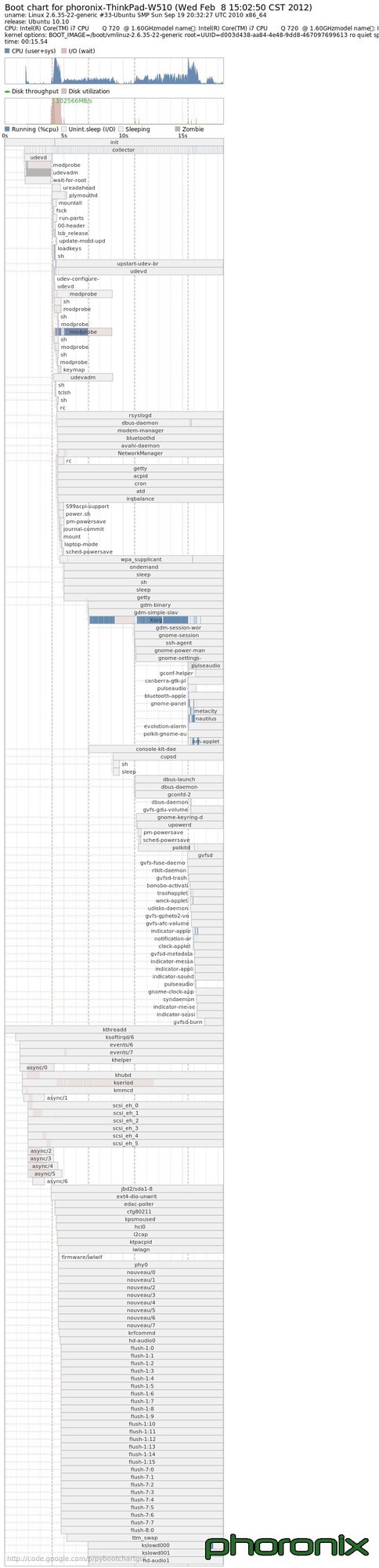Select the ksoftirqd/6 process bar

(x=120, y=1037)
